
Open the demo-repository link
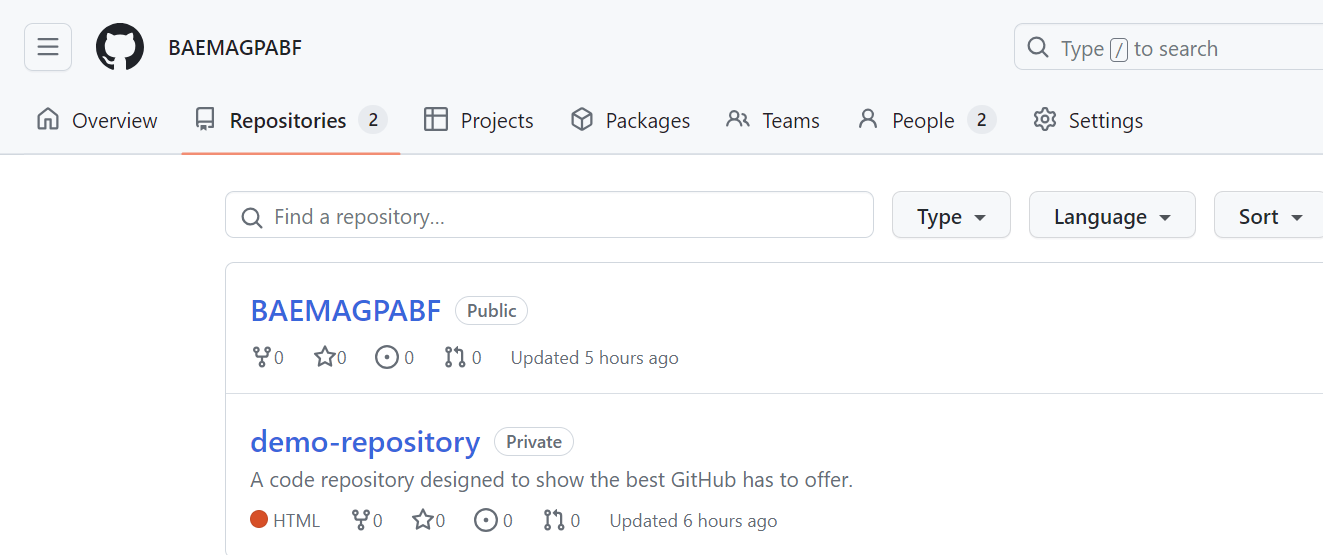365,442
